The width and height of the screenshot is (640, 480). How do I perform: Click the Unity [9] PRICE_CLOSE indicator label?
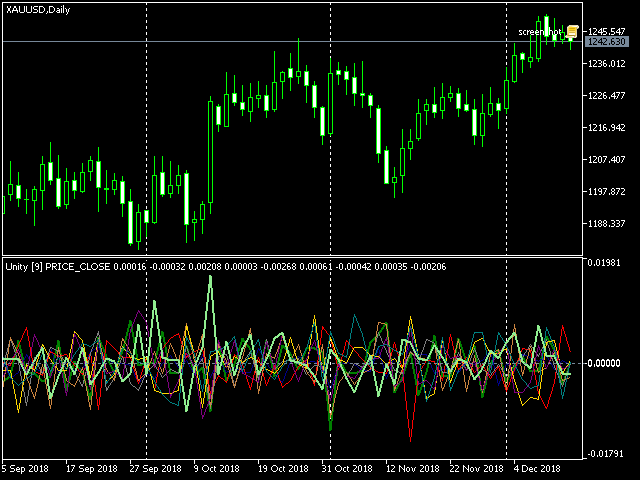[58, 267]
